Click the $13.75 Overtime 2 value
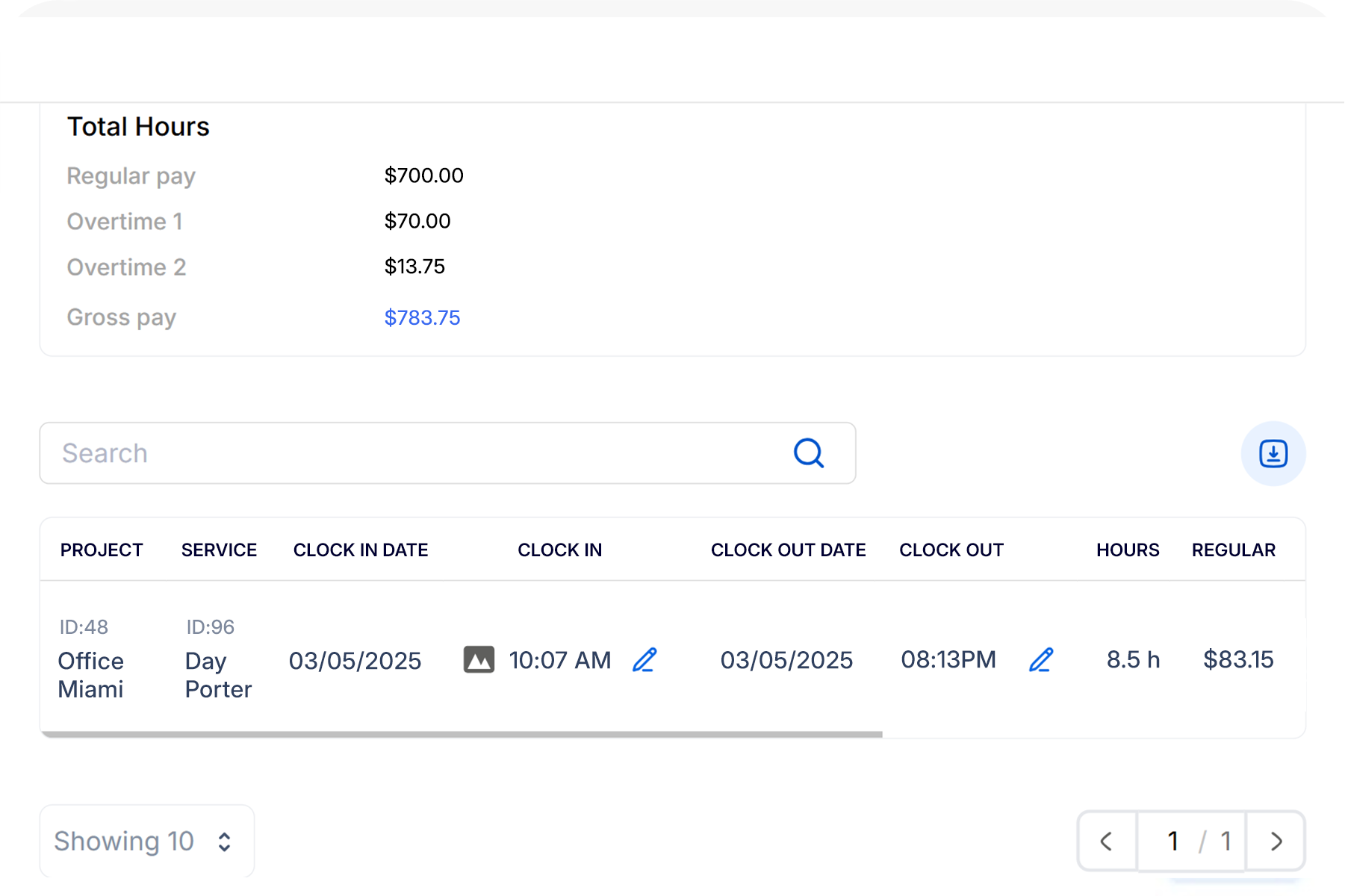This screenshot has height=896, width=1345. tap(414, 267)
